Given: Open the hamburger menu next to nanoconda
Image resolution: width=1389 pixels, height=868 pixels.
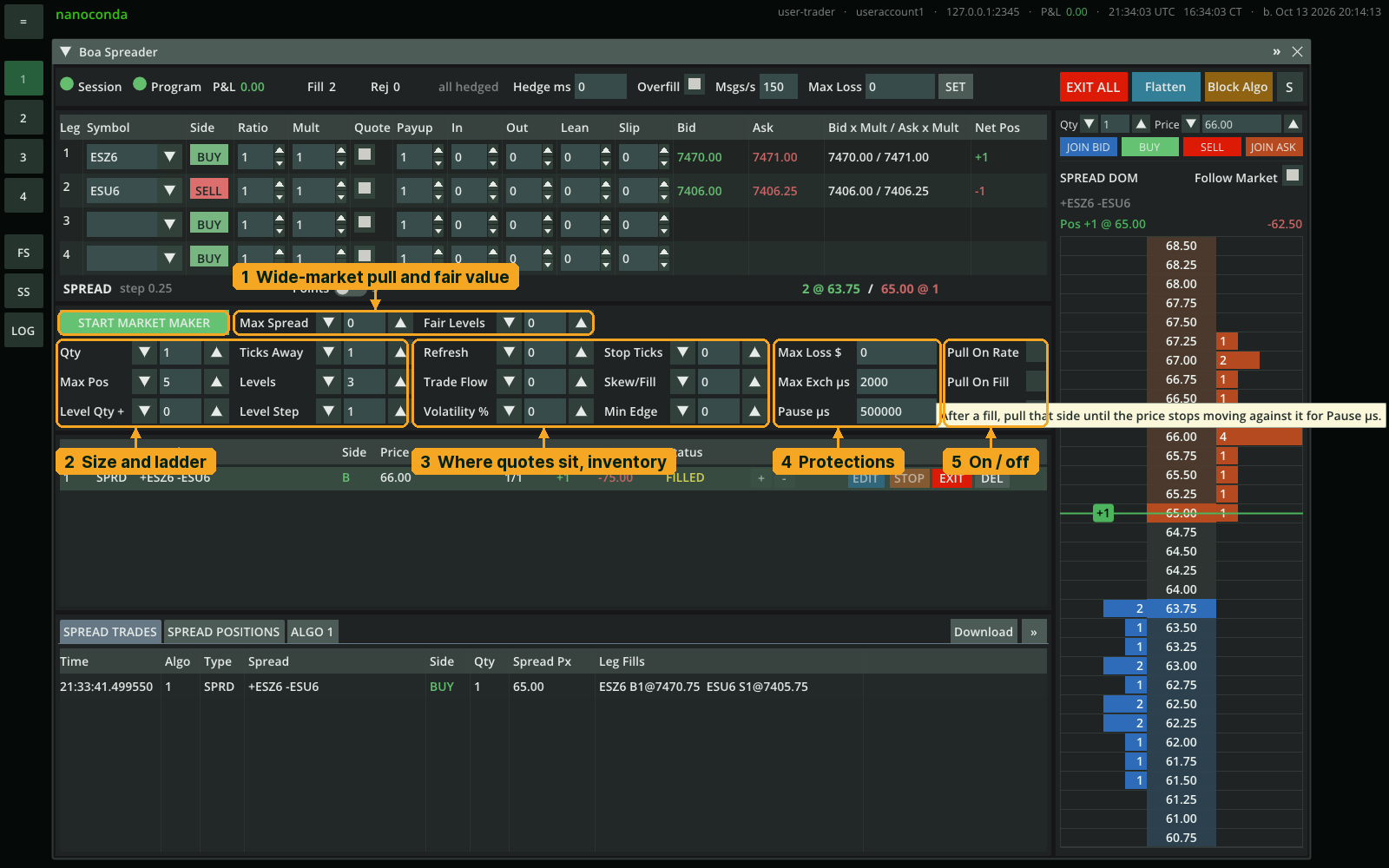Looking at the screenshot, I should point(23,21).
